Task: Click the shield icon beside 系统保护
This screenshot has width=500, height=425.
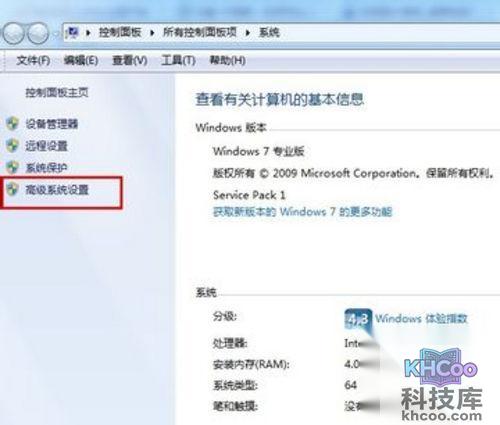Action: [13, 167]
